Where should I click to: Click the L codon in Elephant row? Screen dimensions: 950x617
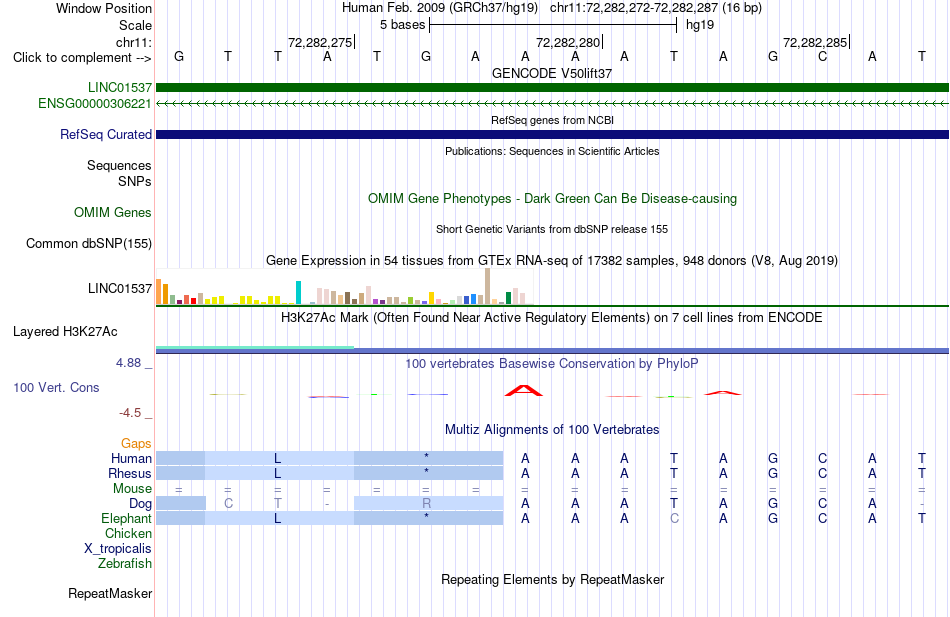coord(277,518)
